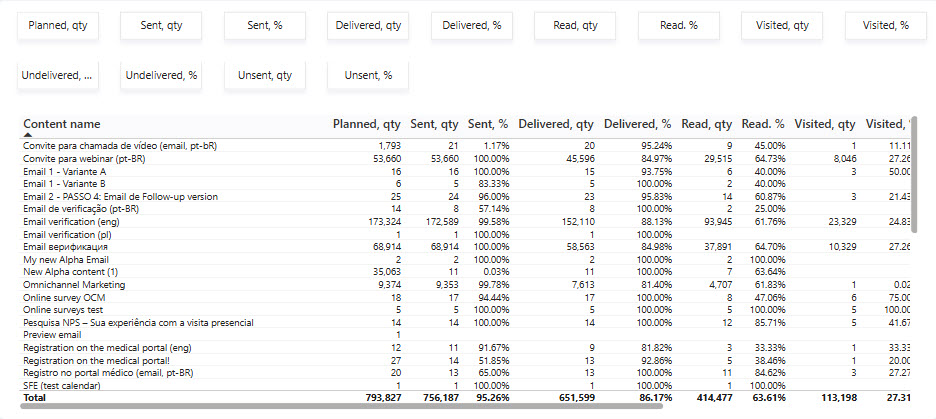Select the Email verification (eng) row
Viewport: 936px width, 419px height.
pos(466,221)
